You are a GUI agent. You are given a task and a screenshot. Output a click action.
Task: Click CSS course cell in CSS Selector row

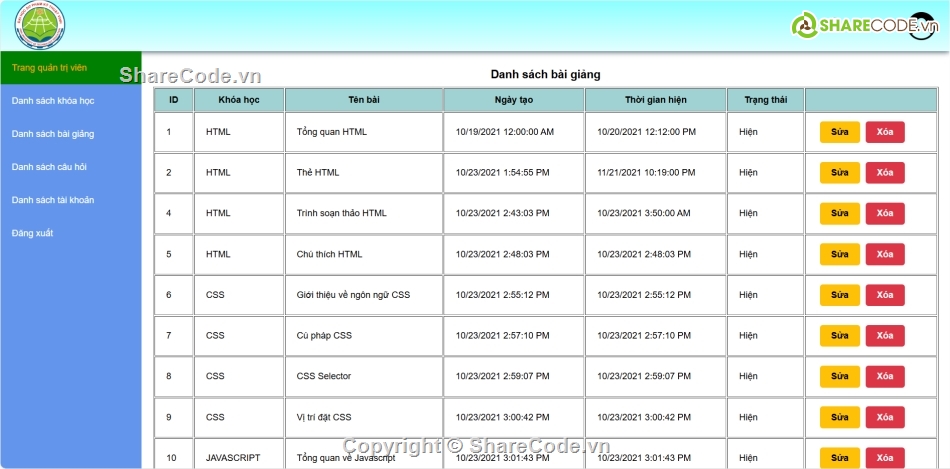click(x=239, y=376)
